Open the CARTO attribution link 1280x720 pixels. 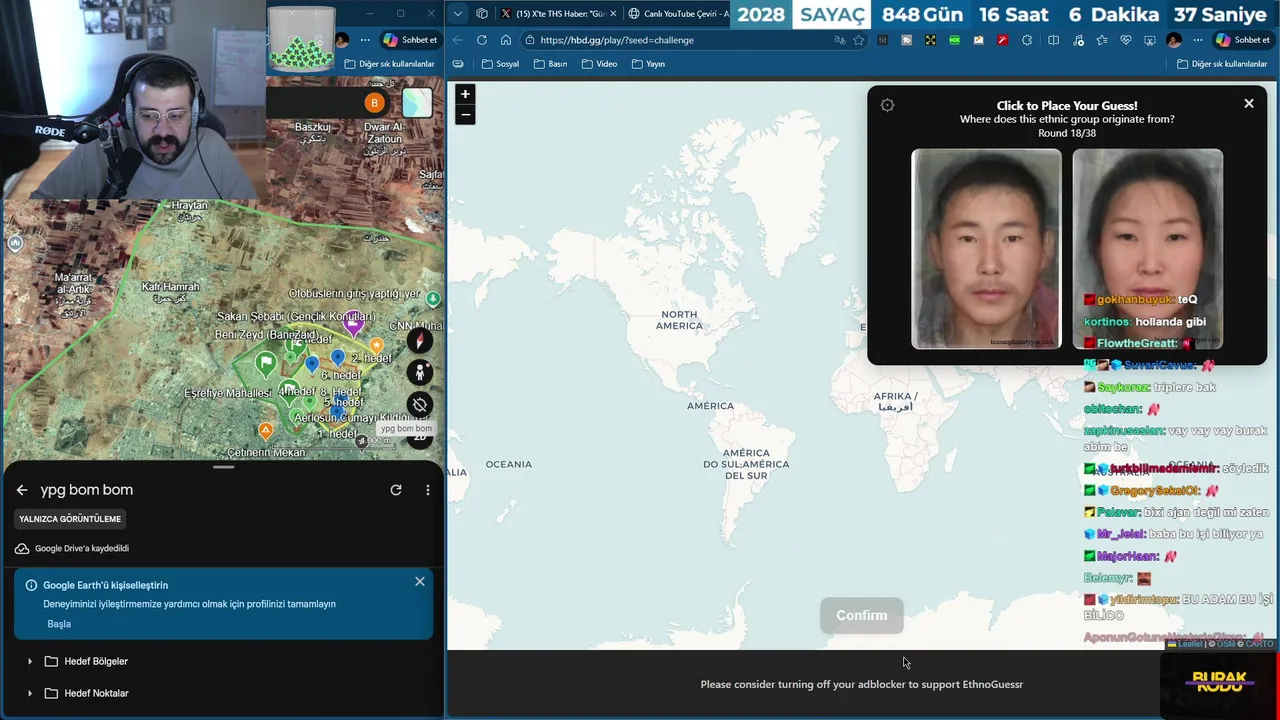click(x=1258, y=644)
